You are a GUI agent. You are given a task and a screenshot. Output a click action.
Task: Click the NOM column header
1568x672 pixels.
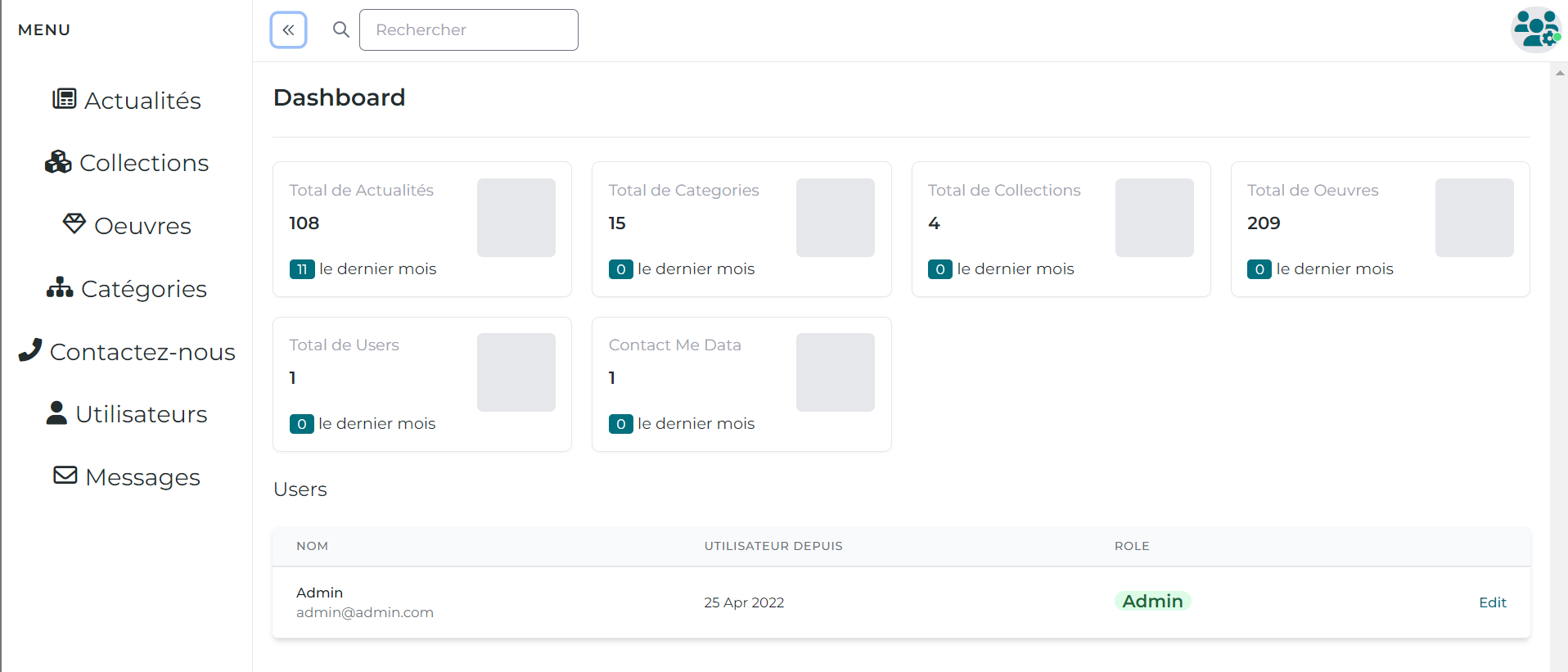coord(312,546)
